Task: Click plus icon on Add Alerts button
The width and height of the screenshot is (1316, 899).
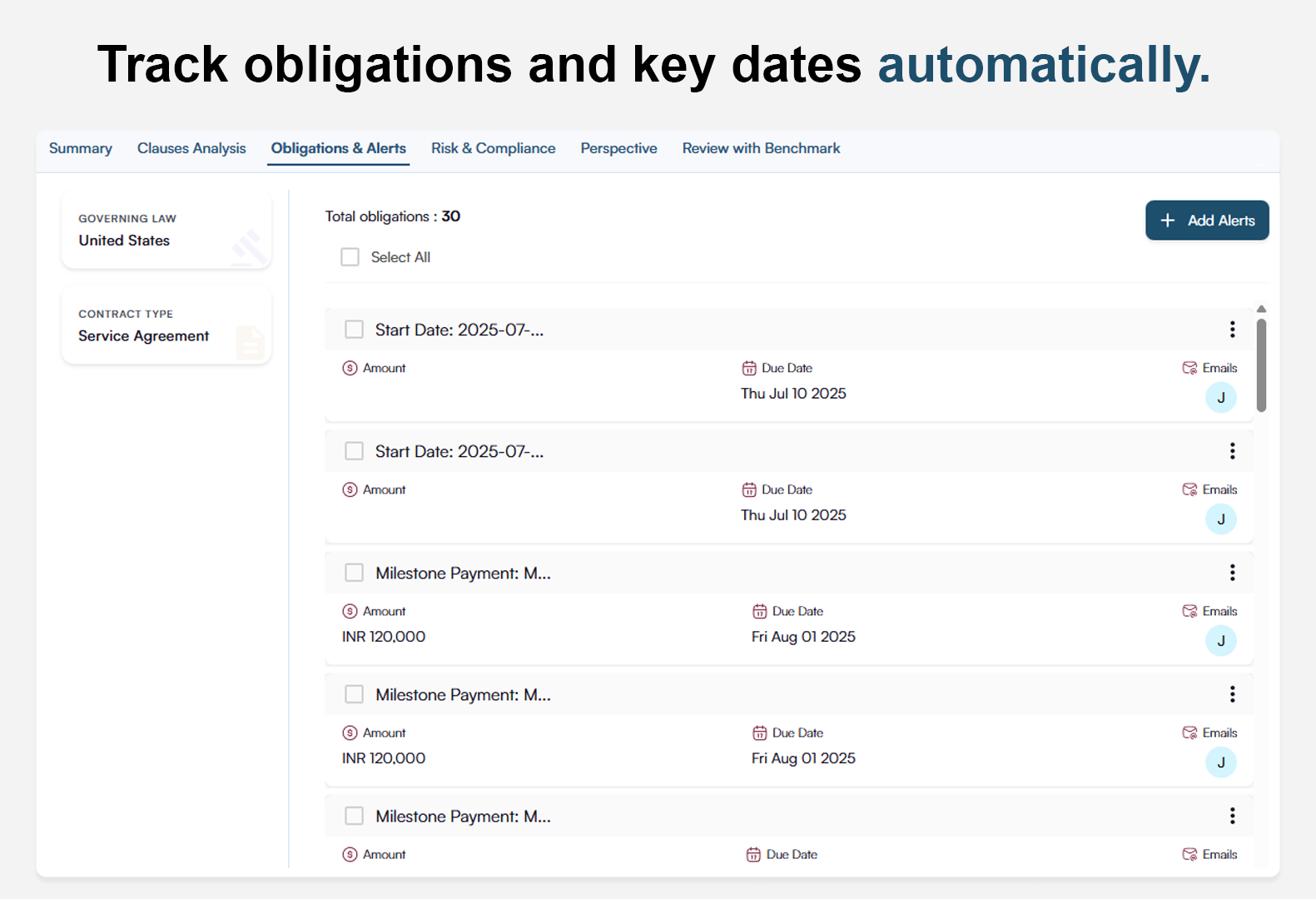Action: pos(1168,221)
